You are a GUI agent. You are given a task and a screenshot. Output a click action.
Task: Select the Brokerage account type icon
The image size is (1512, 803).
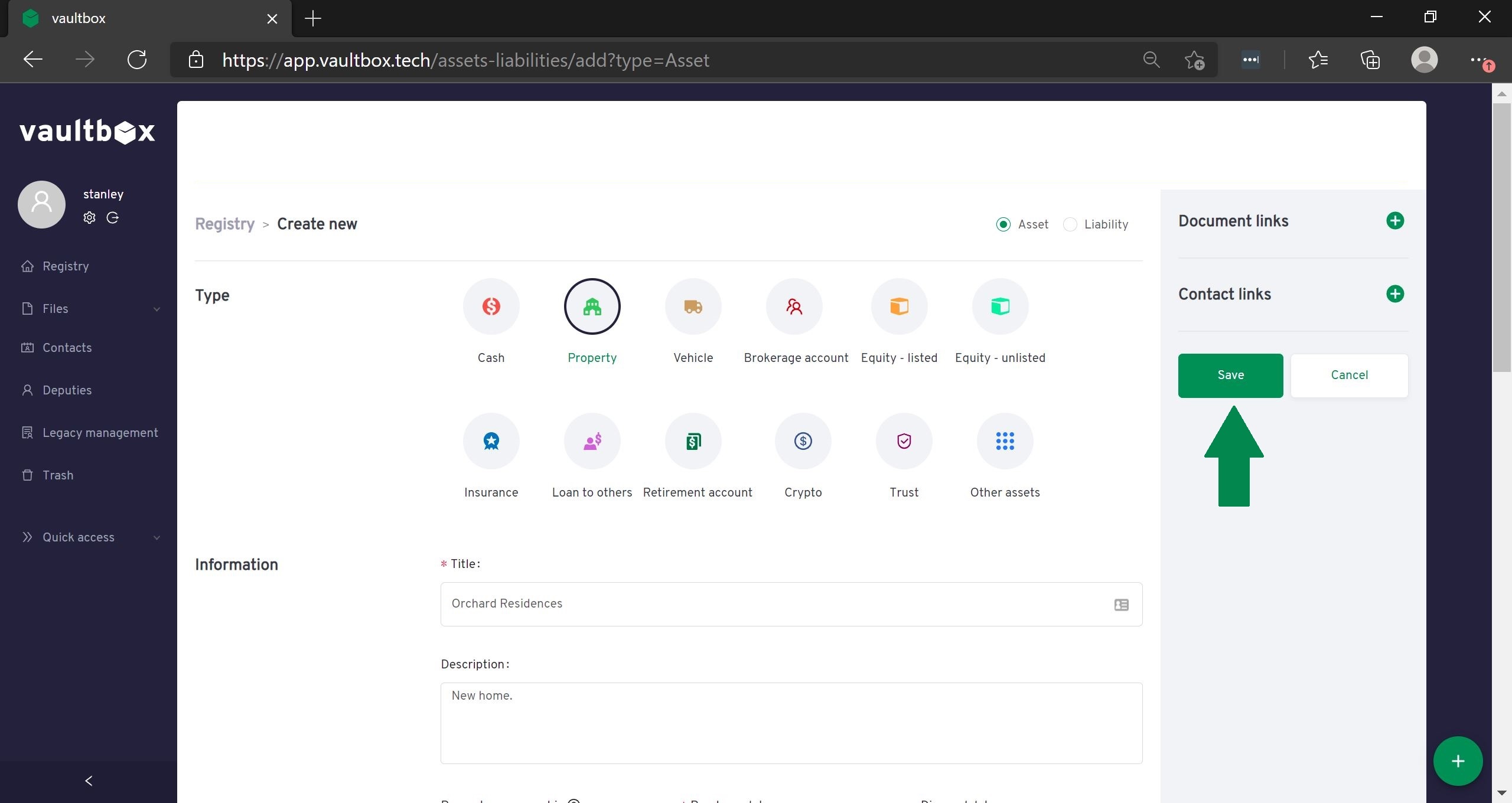[x=794, y=306]
